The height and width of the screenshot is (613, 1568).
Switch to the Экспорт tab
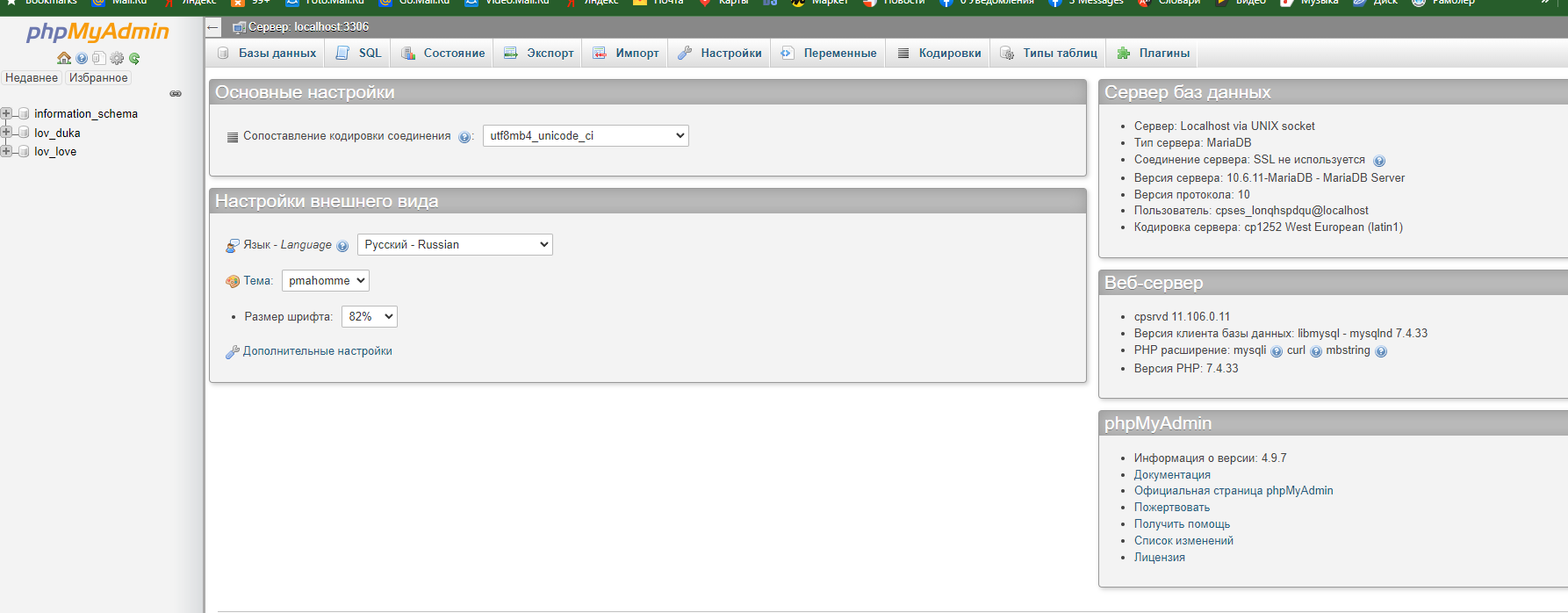point(539,54)
